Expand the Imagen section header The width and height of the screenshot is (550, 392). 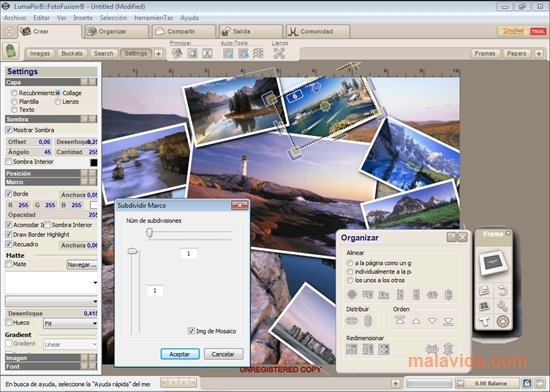tap(51, 358)
